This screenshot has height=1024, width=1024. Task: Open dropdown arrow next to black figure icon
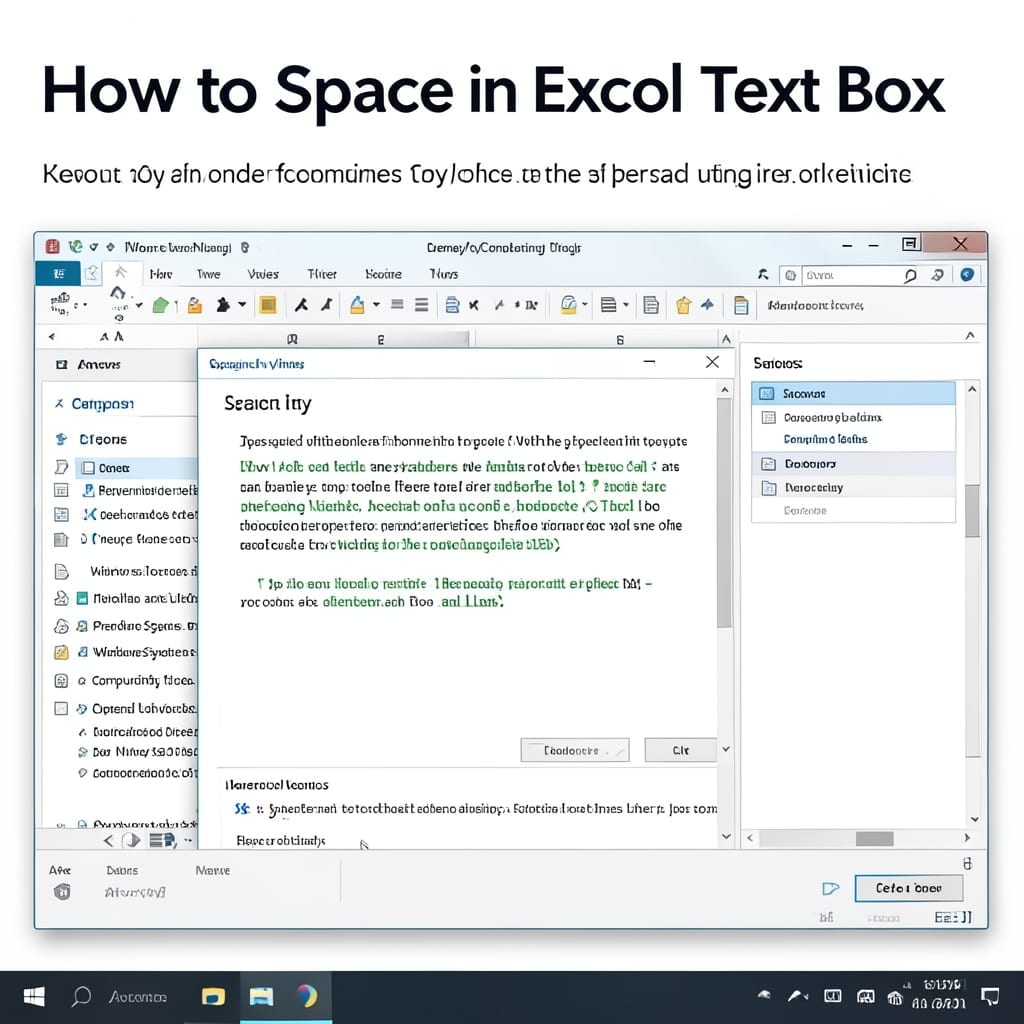point(242,304)
